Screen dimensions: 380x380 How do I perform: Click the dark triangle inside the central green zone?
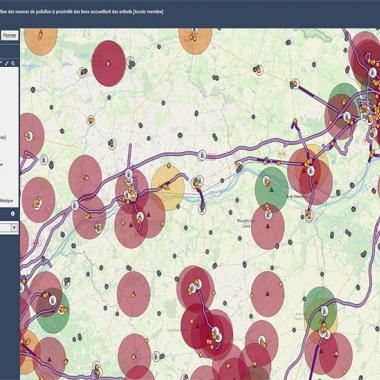click(x=272, y=190)
